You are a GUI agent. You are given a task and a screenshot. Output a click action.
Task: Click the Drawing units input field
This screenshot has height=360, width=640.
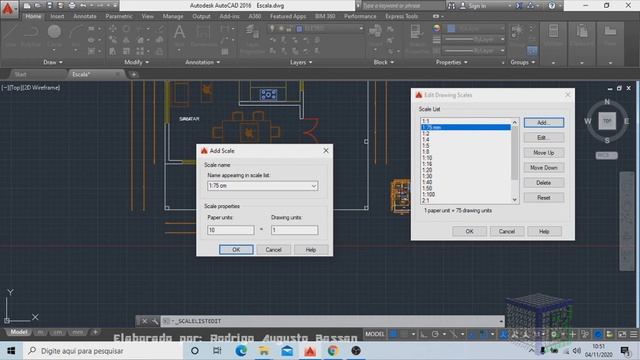click(294, 230)
